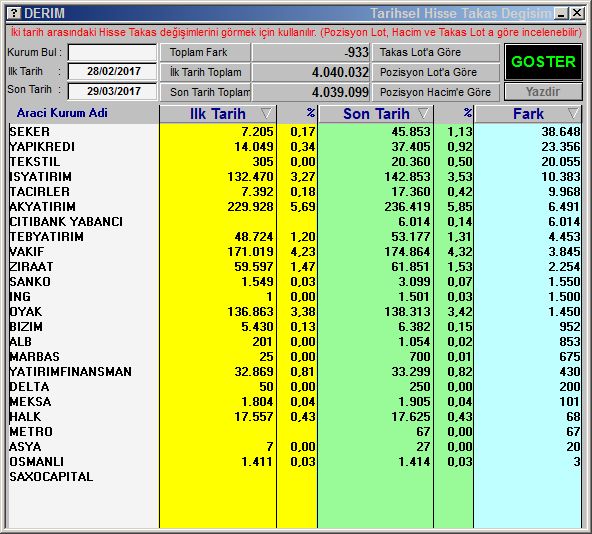
Task: Select the DELTA row
Action: (x=294, y=386)
